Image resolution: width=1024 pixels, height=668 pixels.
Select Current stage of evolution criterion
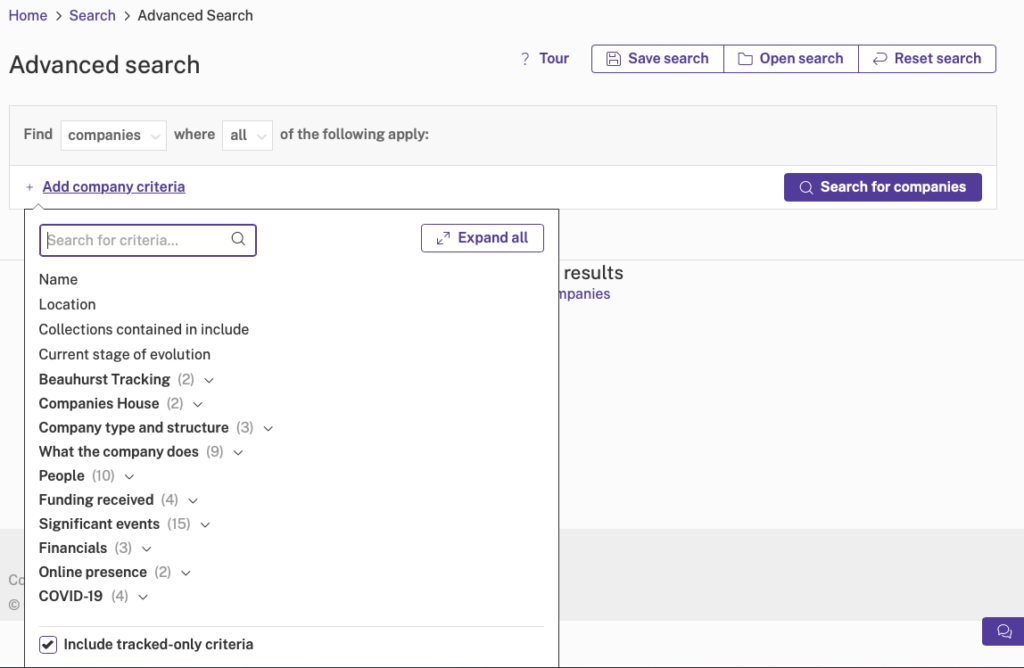click(x=125, y=355)
